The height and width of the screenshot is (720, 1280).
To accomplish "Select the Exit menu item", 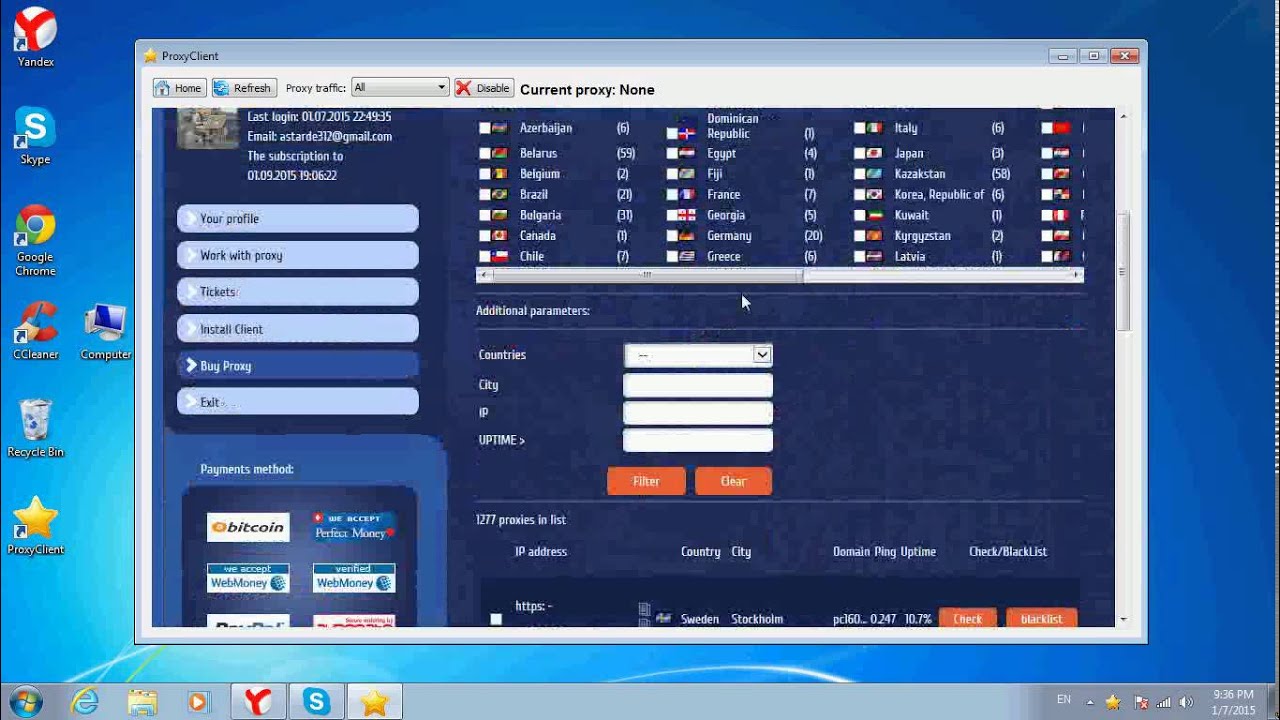I will (298, 402).
